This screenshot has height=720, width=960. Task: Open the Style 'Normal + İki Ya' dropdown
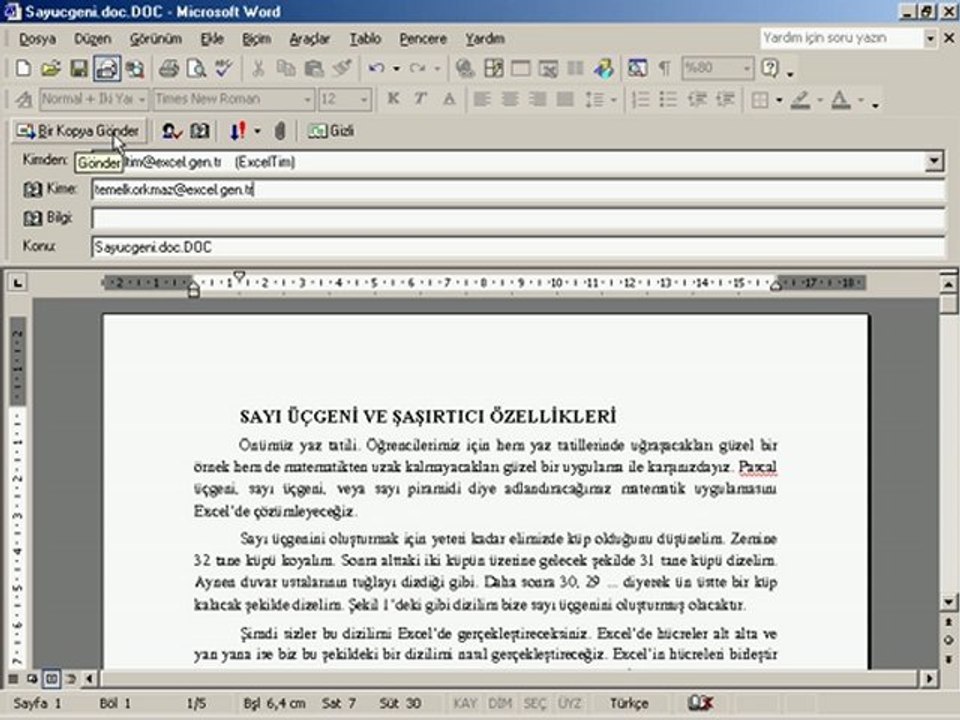tap(141, 99)
